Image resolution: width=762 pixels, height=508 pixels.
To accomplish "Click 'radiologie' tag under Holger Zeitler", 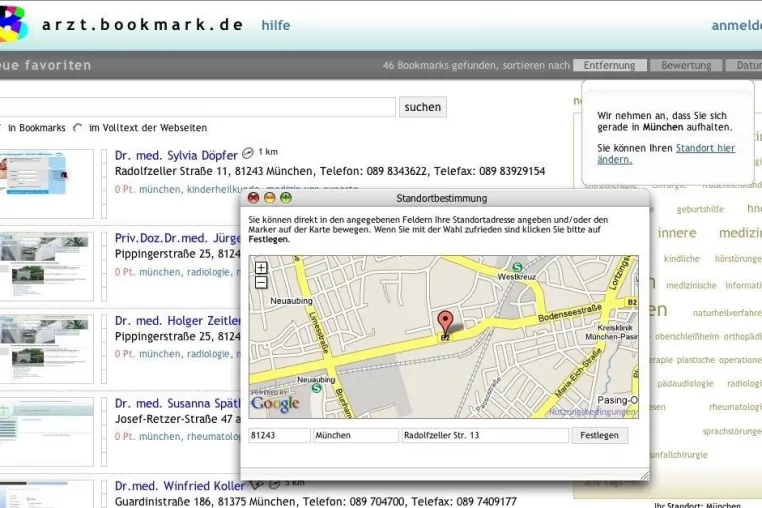I will 208,354.
